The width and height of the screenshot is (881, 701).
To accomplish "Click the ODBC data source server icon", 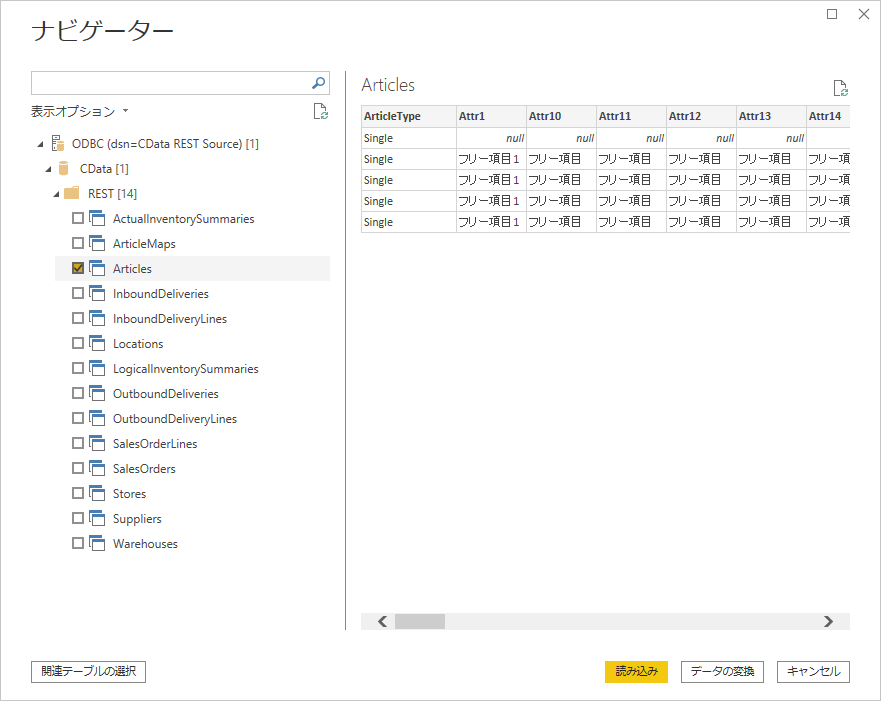I will (57, 143).
